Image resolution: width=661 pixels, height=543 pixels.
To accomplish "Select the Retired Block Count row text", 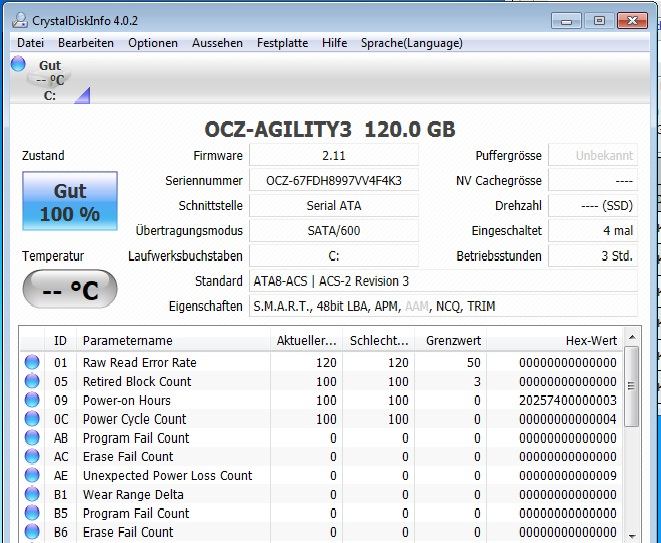I will (x=137, y=382).
